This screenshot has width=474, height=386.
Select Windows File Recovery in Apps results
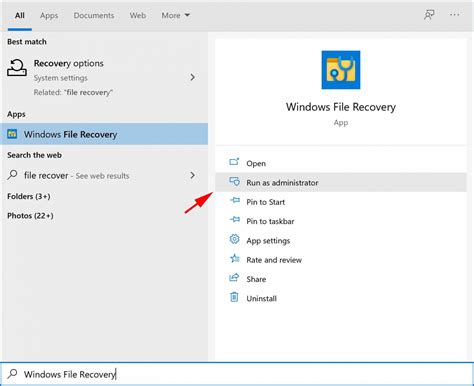pos(104,134)
